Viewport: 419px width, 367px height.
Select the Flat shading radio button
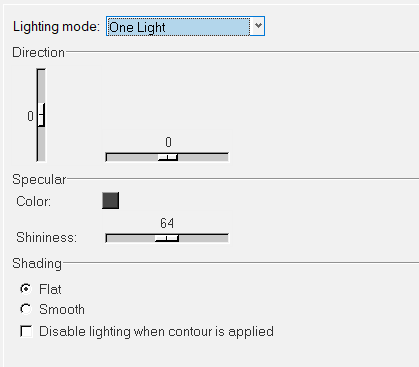[x=26, y=289]
